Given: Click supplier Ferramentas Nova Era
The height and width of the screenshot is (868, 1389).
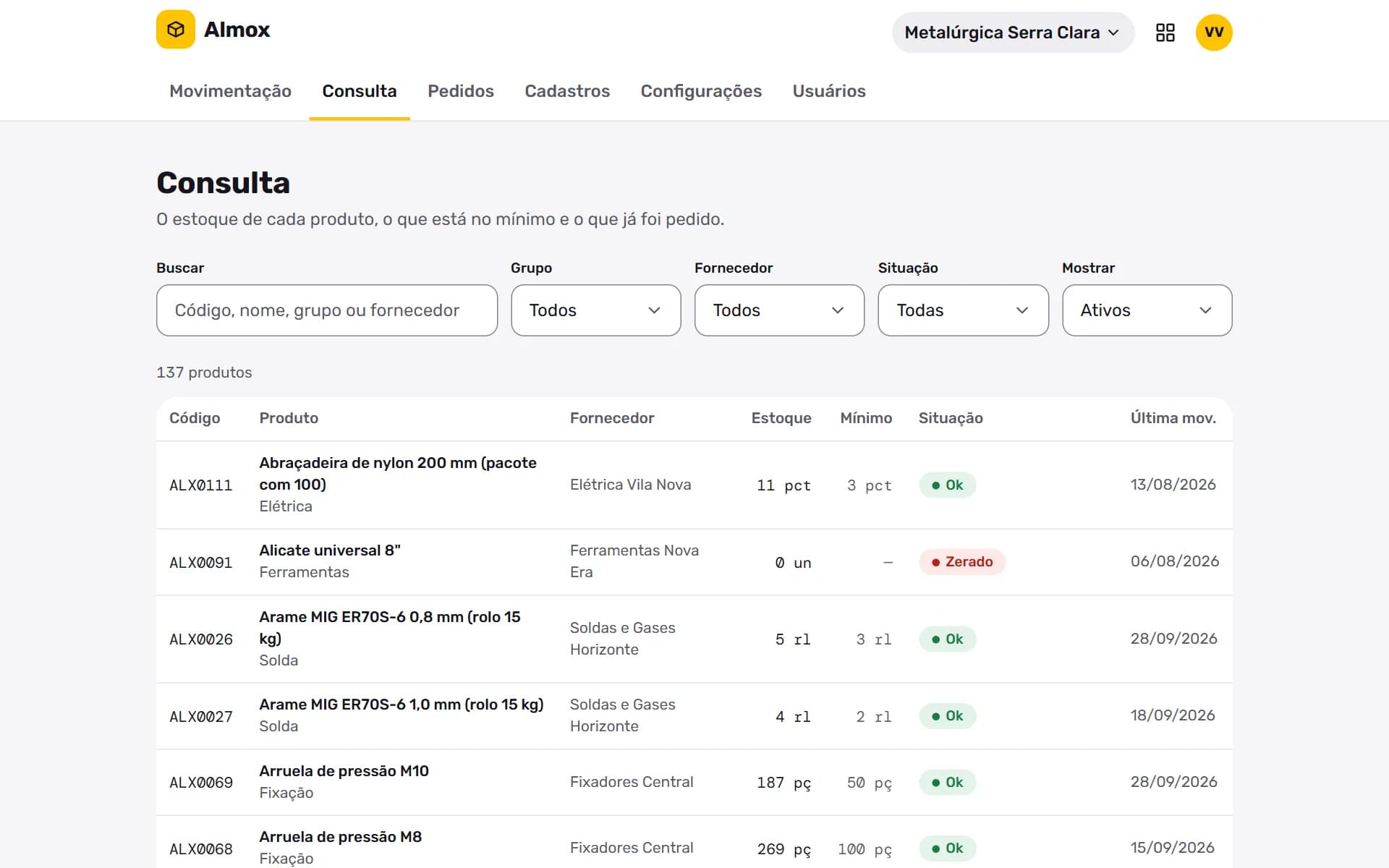Looking at the screenshot, I should (634, 561).
